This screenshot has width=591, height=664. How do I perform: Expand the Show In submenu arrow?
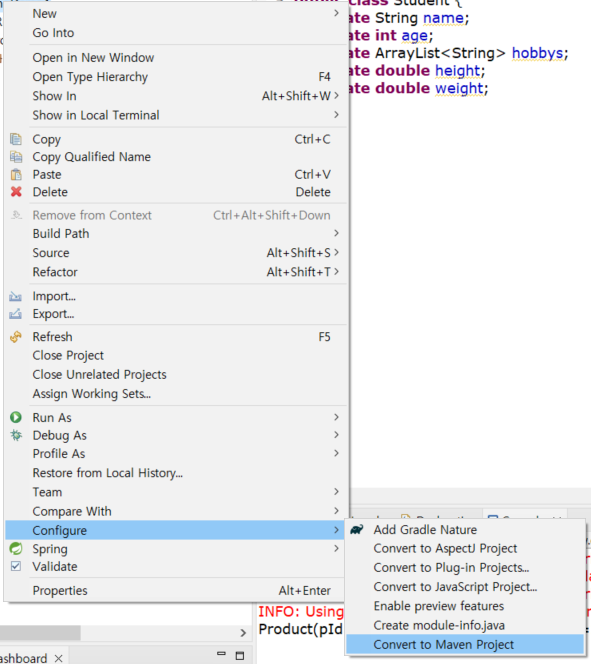336,96
